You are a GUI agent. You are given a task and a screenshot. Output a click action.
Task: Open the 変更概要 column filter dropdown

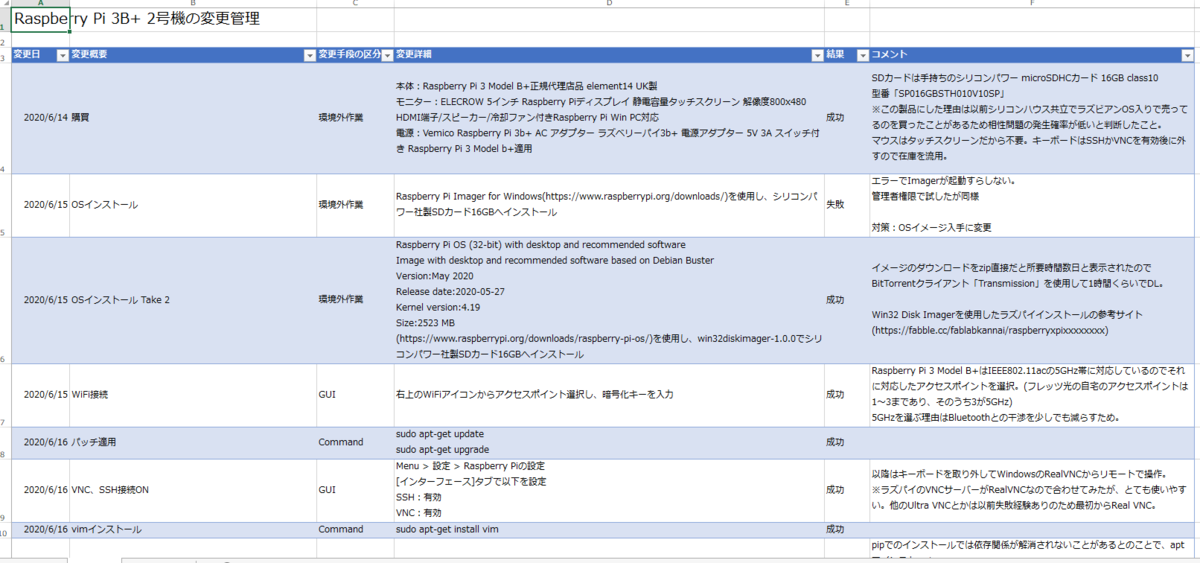(310, 55)
